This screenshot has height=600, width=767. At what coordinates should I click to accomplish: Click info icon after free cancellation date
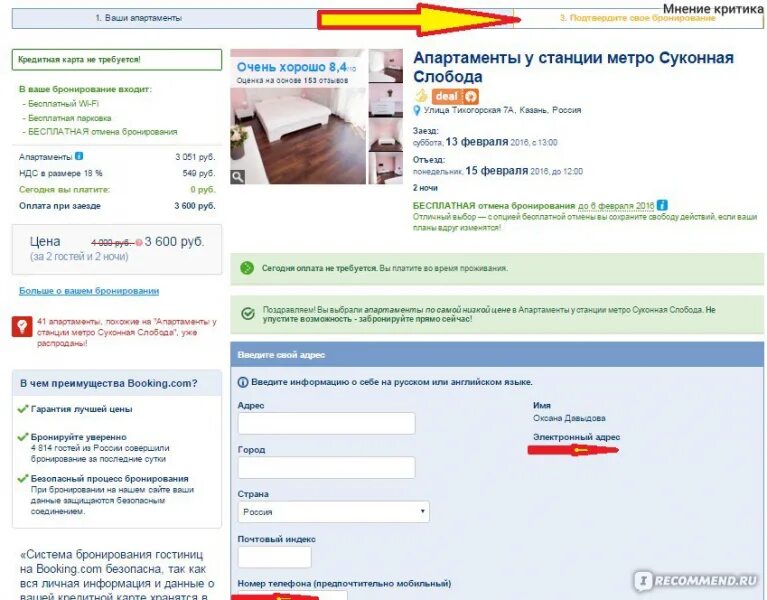662,205
